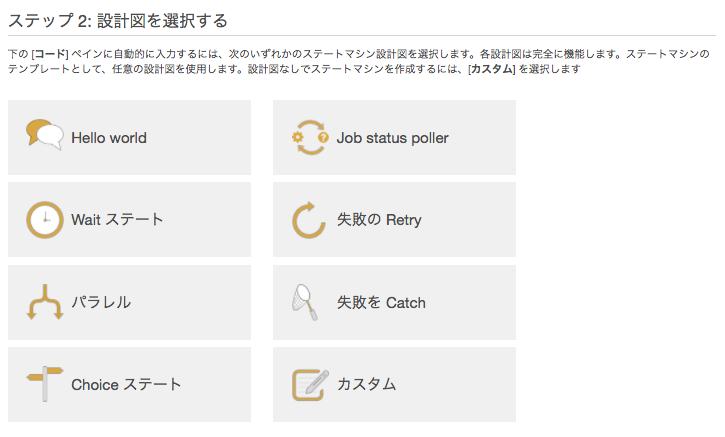Image resolution: width=725 pixels, height=437 pixels.
Task: Click the 'Job status poller' label text
Action: 393,138
